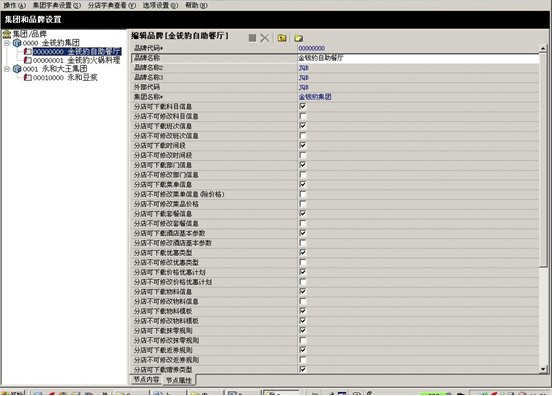552x396 pixels.
Task: Click the property list scroll down arrow
Action: 543,369
